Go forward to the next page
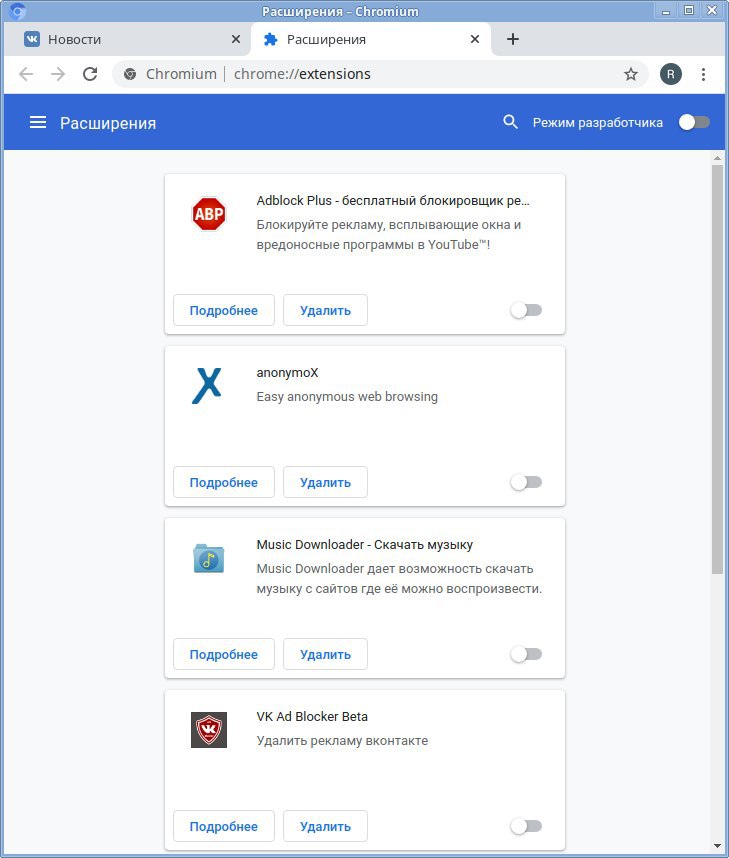 [58, 74]
